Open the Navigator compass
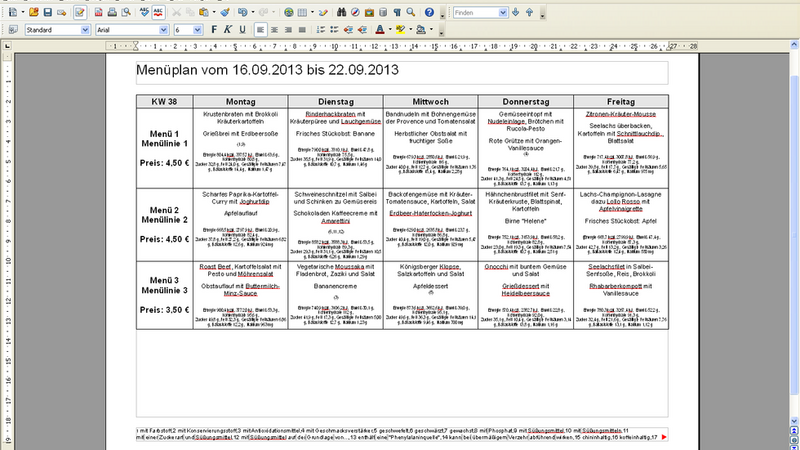This screenshot has width=800, height=450. click(x=355, y=12)
